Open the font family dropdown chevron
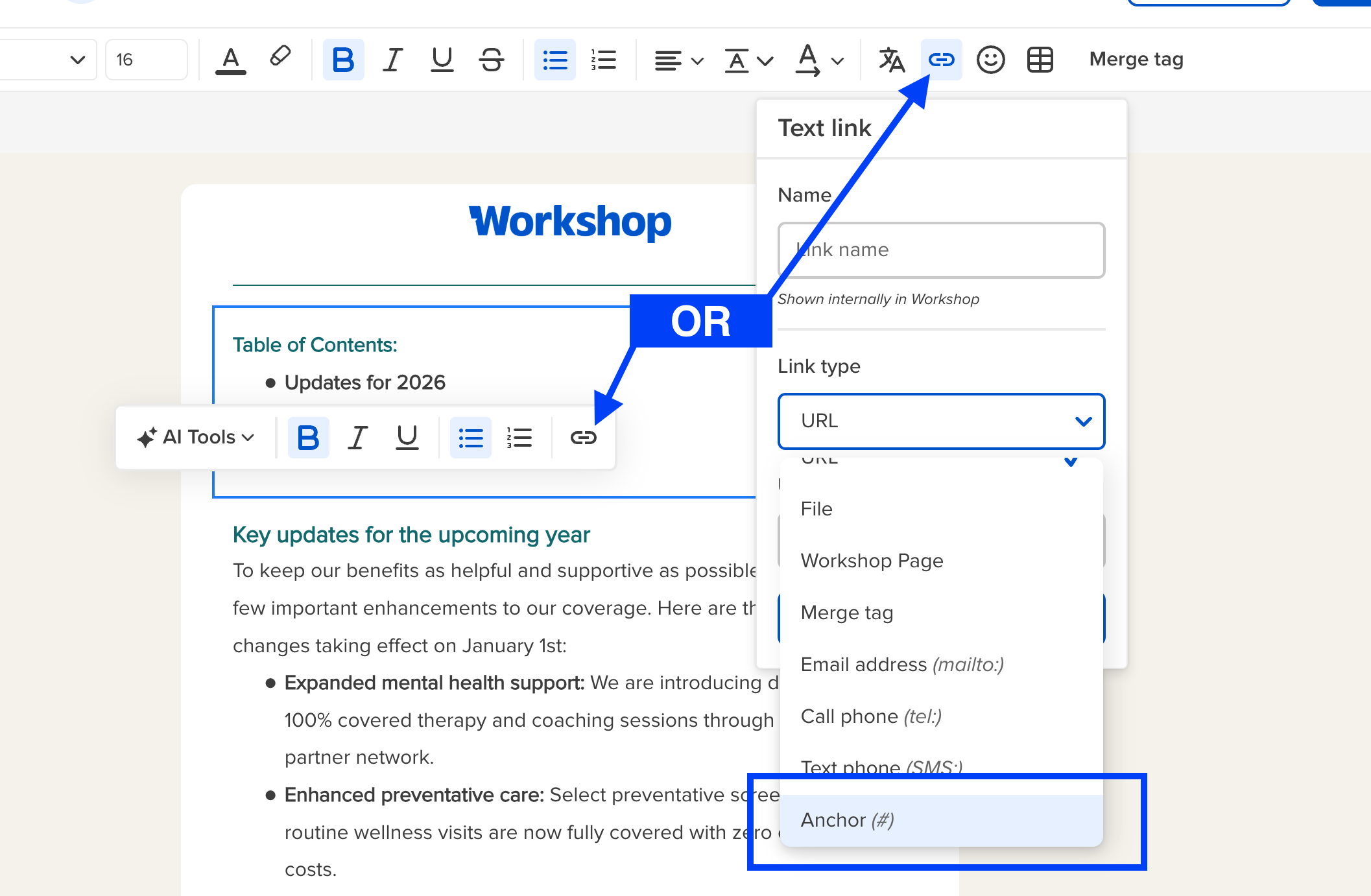The image size is (1371, 896). [77, 60]
